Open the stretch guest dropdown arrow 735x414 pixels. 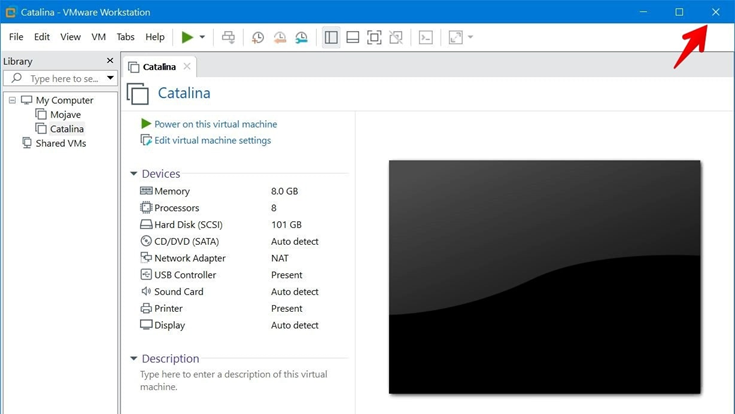point(470,37)
